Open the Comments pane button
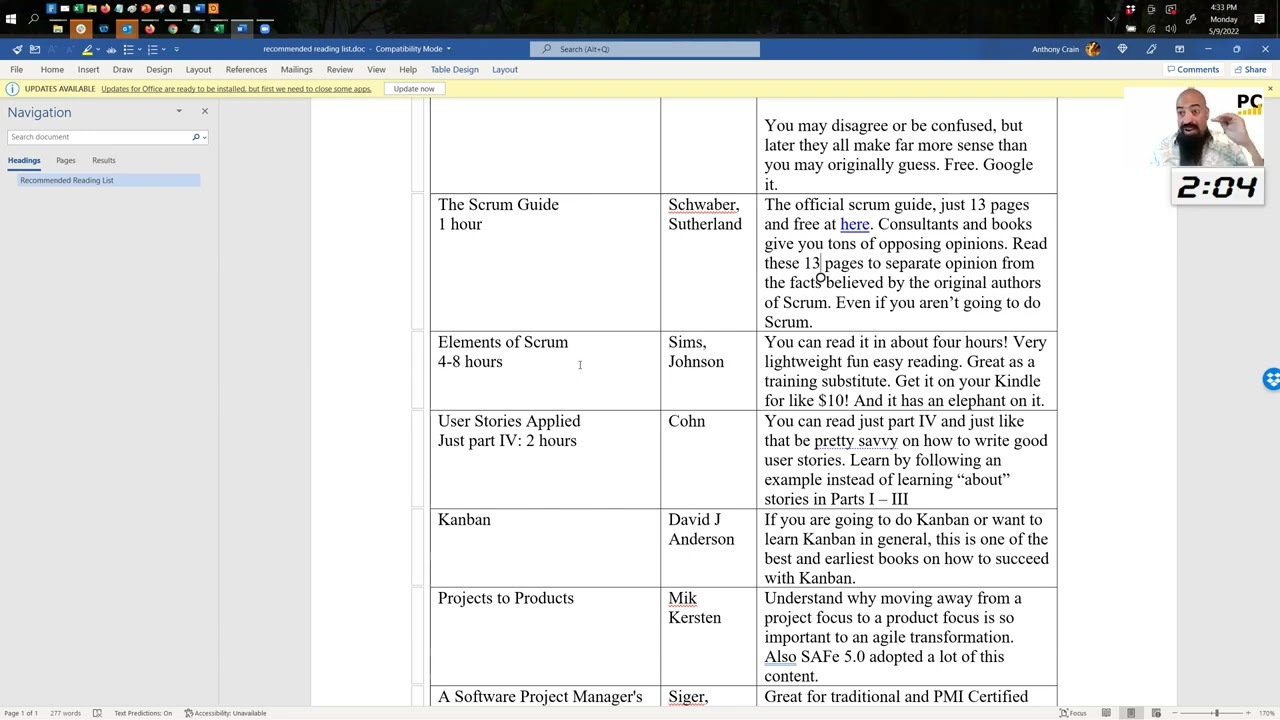 (x=1193, y=69)
